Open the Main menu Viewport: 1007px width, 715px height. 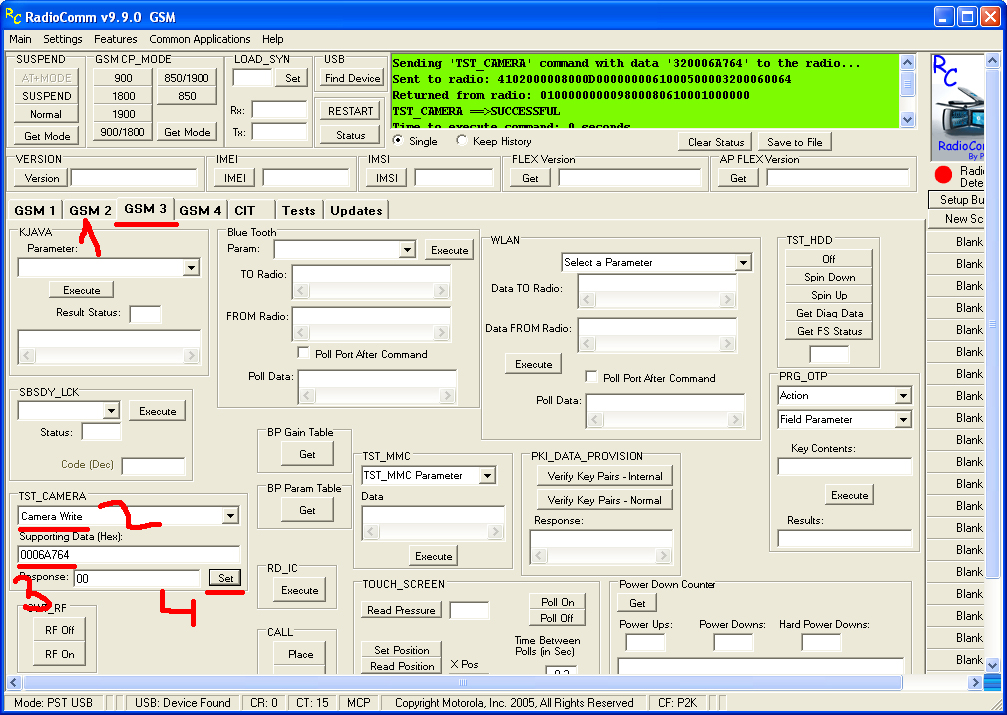click(20, 39)
